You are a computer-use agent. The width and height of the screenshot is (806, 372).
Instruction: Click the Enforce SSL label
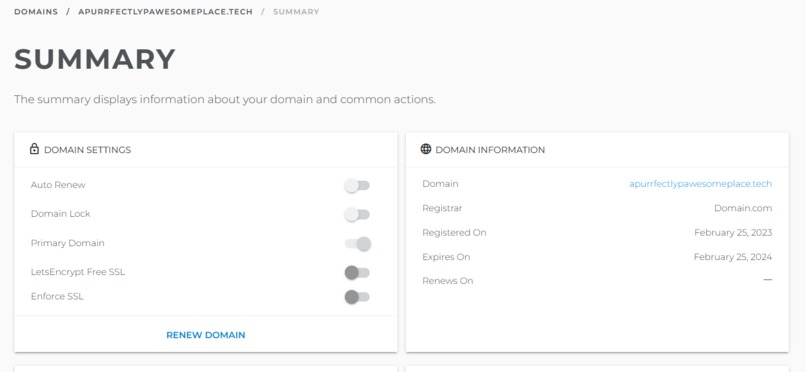[57, 296]
